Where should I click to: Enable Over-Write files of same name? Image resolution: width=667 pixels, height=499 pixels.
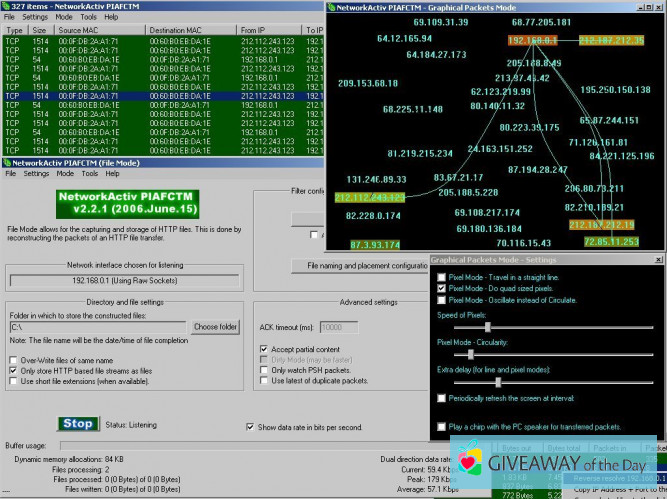tap(12, 359)
